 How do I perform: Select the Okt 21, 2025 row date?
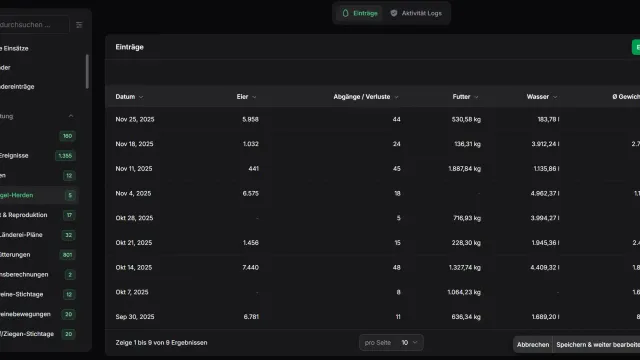point(133,242)
